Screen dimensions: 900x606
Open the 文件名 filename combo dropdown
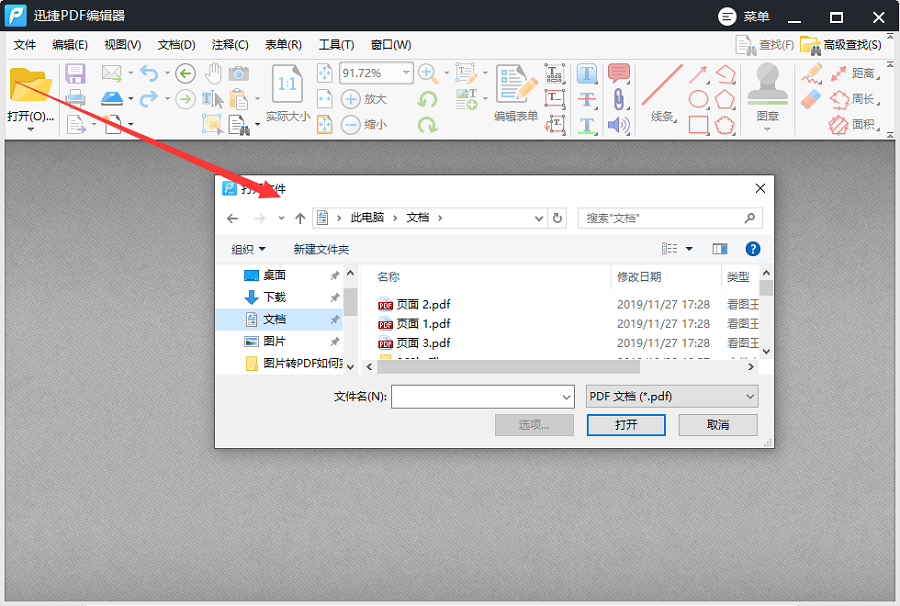[566, 397]
